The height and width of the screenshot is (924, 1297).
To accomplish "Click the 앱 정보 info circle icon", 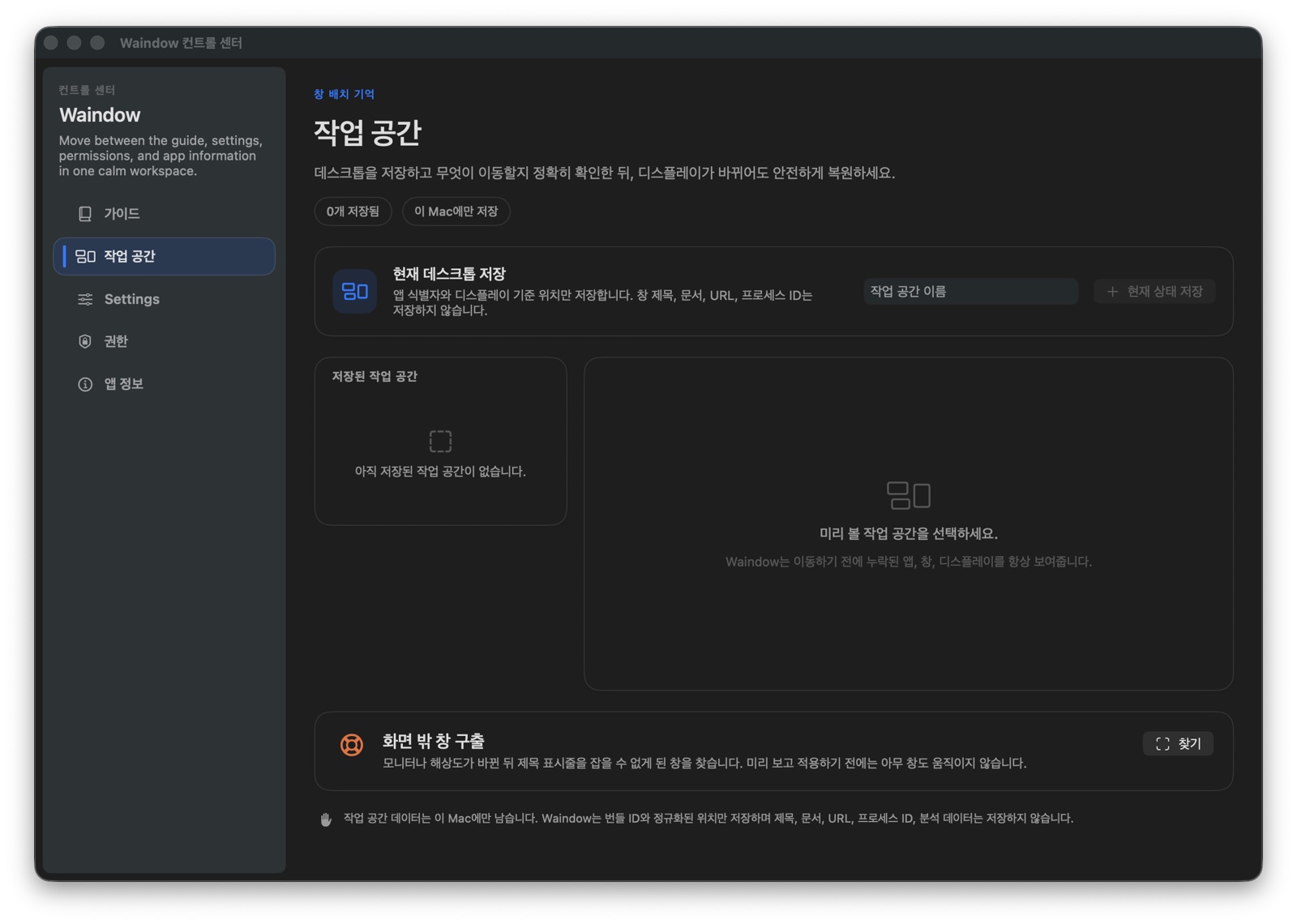I will tap(85, 384).
